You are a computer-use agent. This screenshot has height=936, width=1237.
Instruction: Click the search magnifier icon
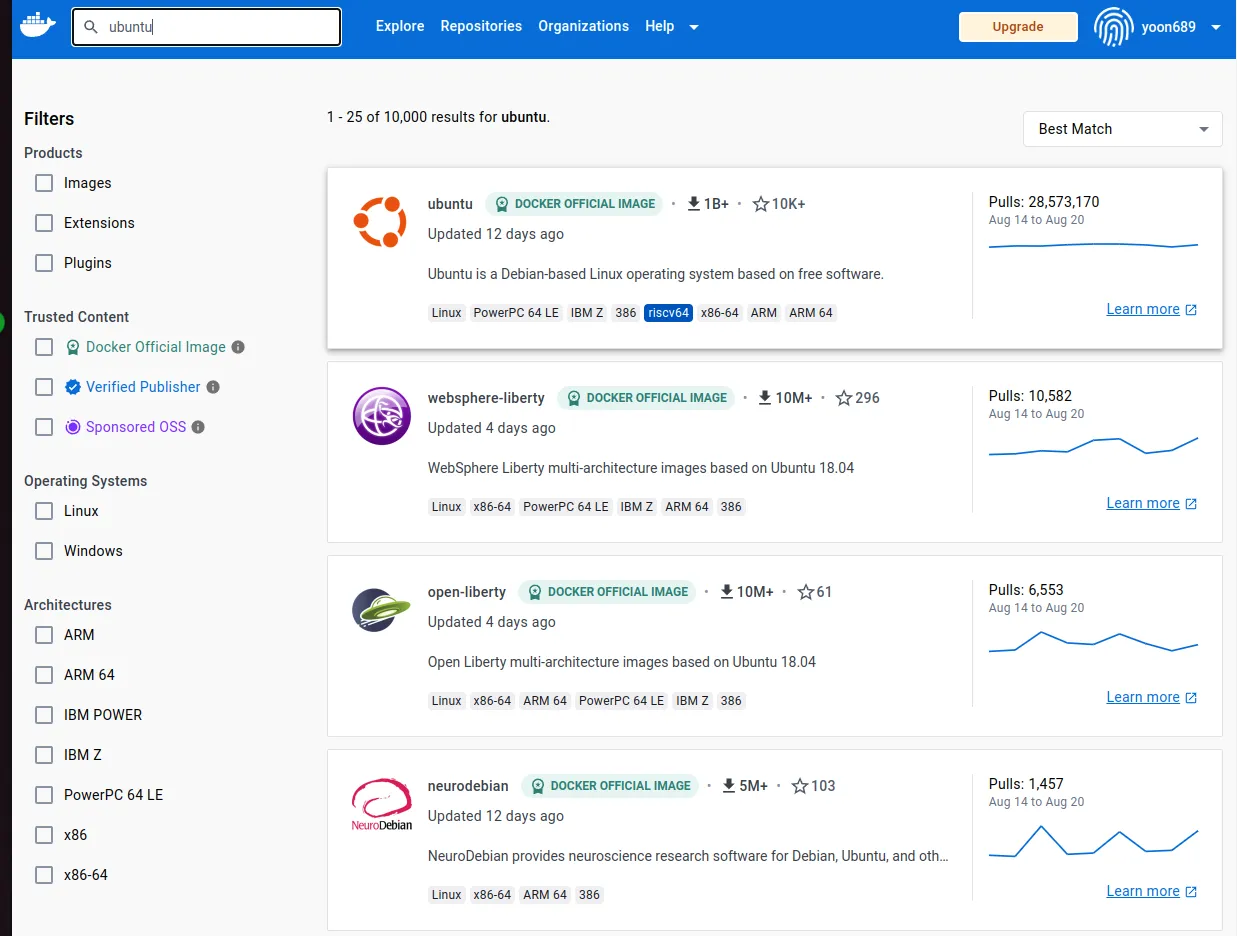[91, 27]
